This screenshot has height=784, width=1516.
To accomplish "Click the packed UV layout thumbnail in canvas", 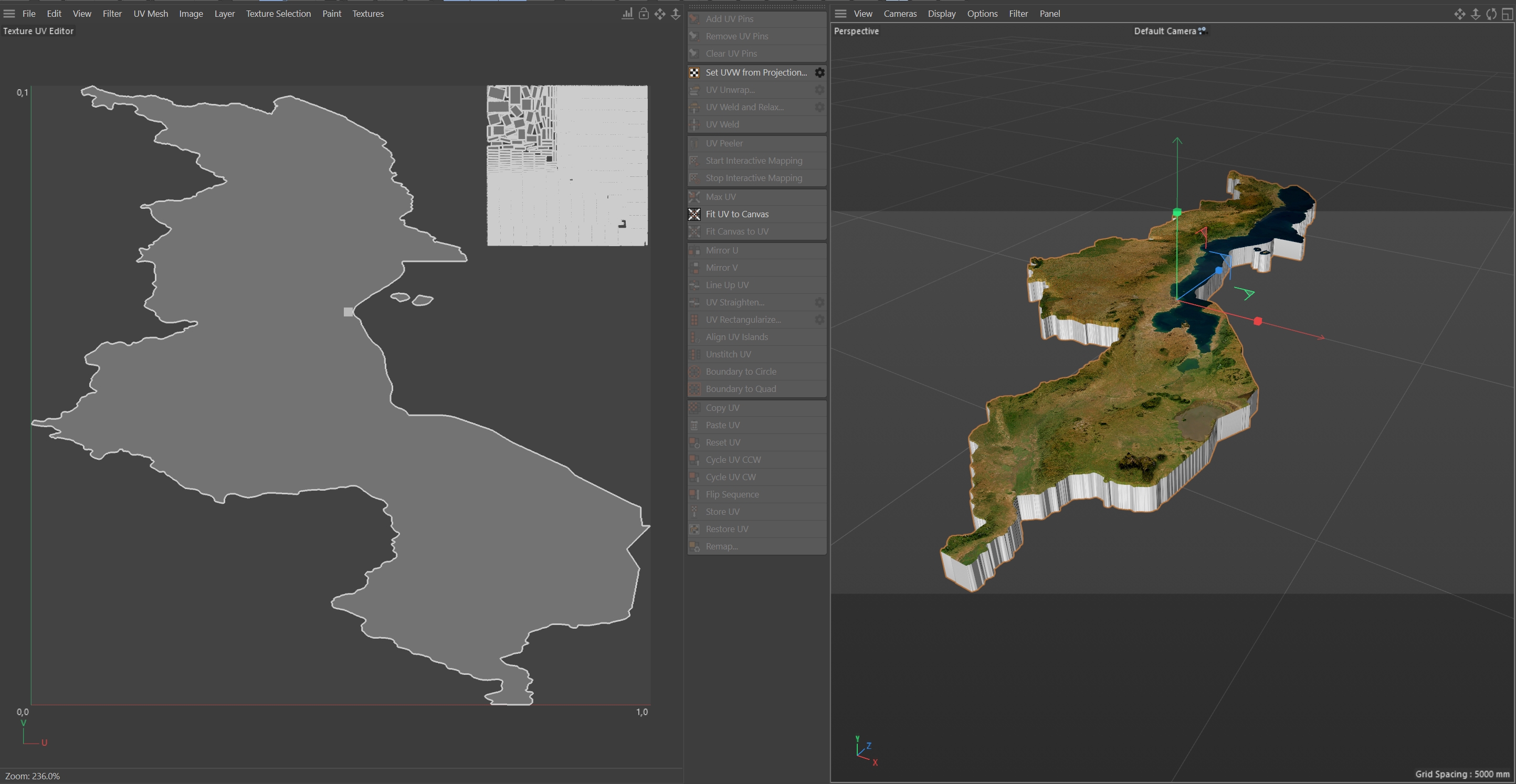I will 567,165.
